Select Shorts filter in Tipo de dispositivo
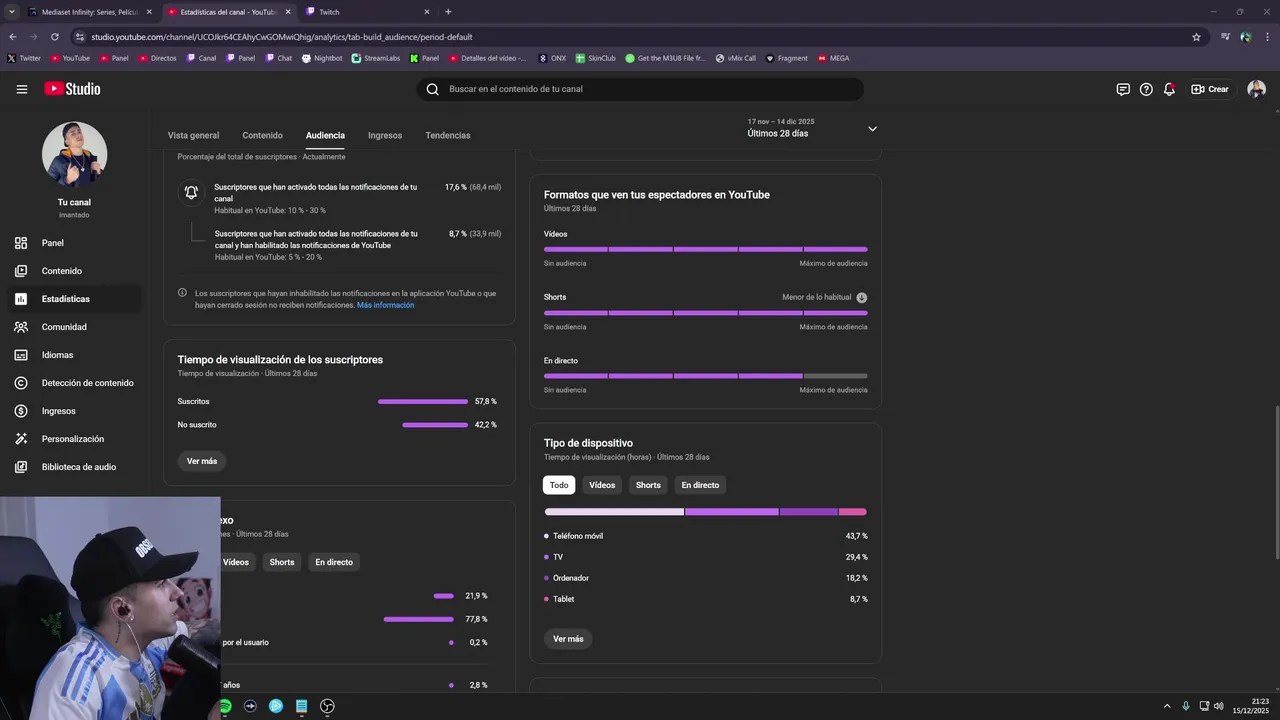 point(648,485)
